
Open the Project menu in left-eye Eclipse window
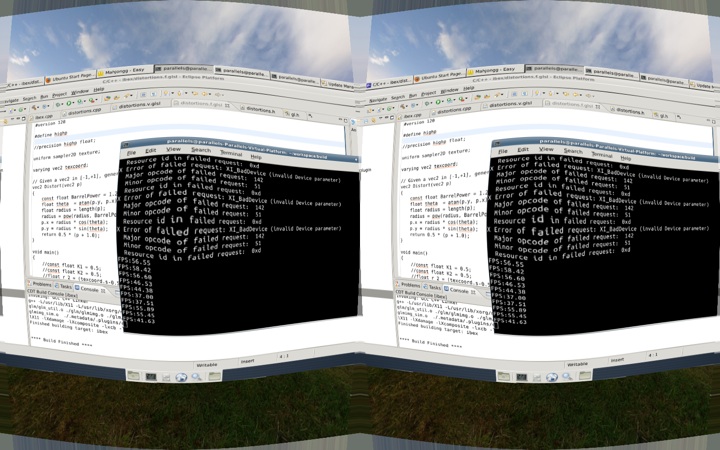pos(59,94)
